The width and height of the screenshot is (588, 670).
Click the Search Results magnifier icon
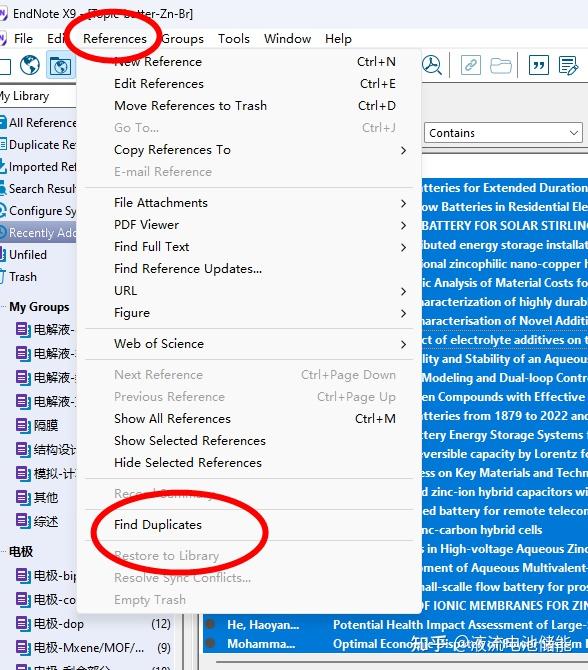point(3,188)
